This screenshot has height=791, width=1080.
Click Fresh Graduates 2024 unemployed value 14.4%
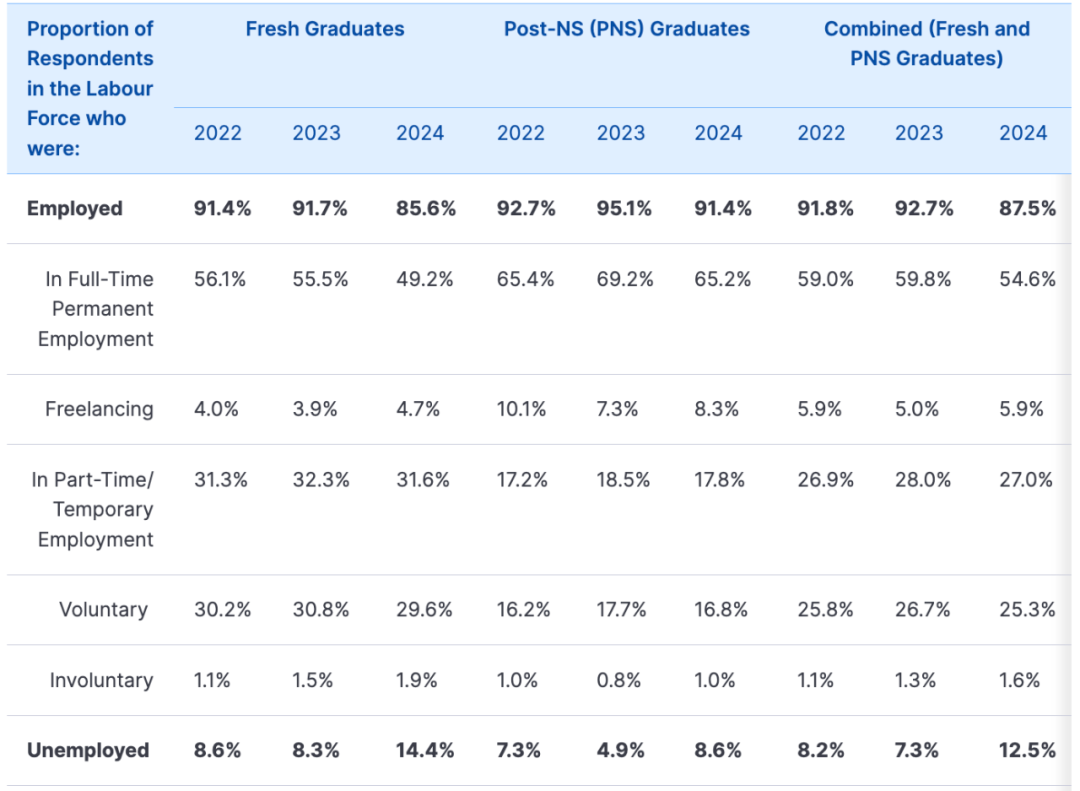[x=425, y=750]
